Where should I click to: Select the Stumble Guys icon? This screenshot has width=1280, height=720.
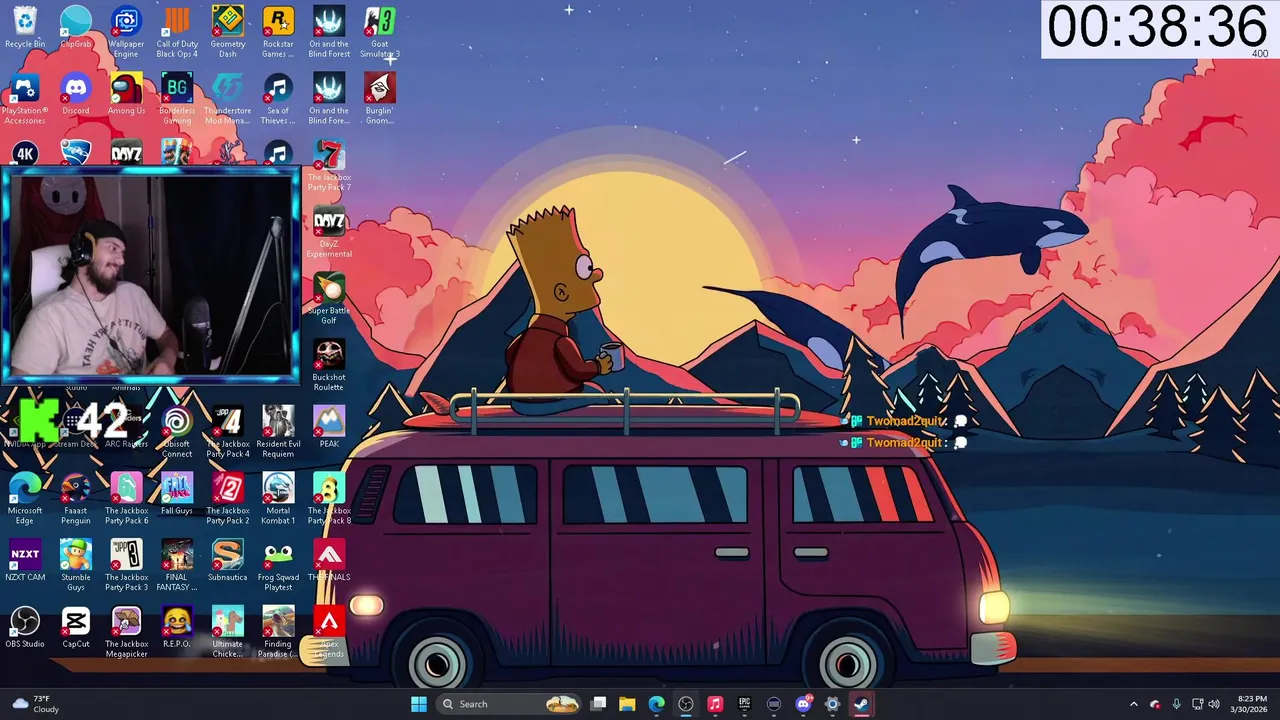(x=76, y=567)
